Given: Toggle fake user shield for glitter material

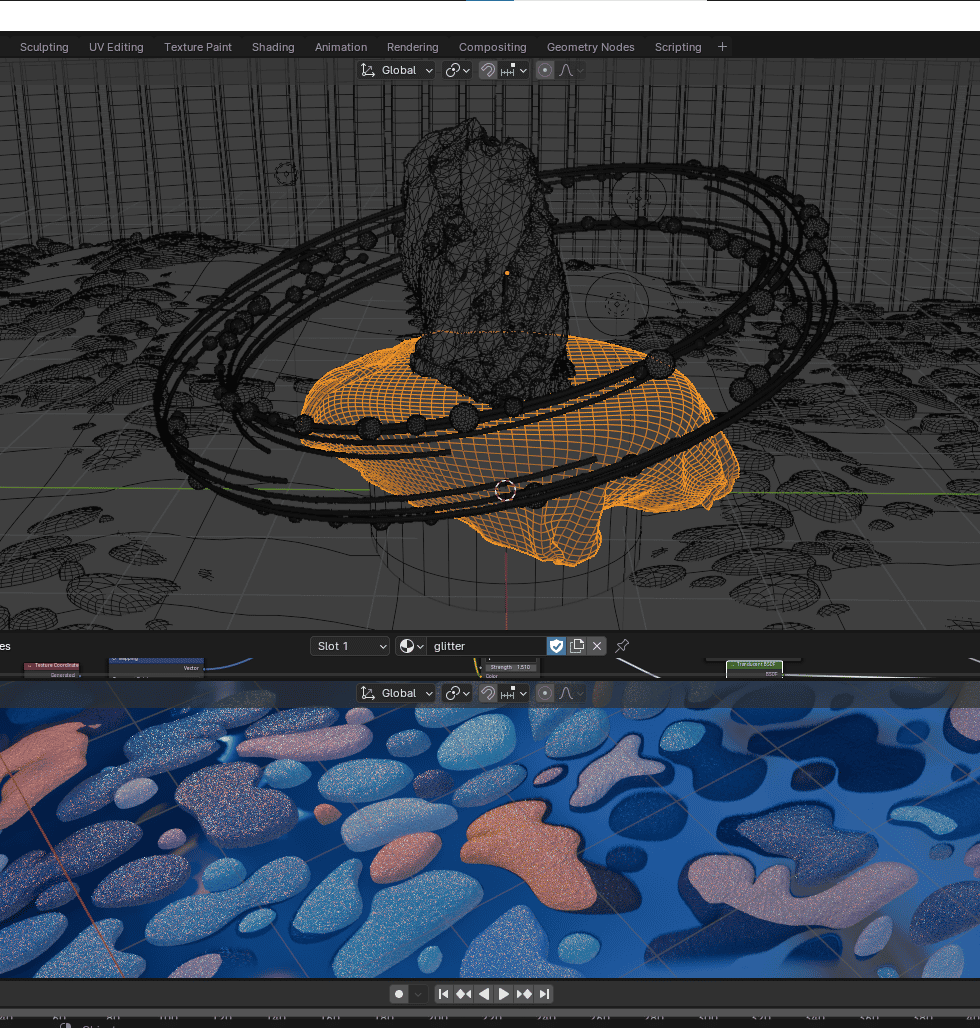Looking at the screenshot, I should 556,646.
